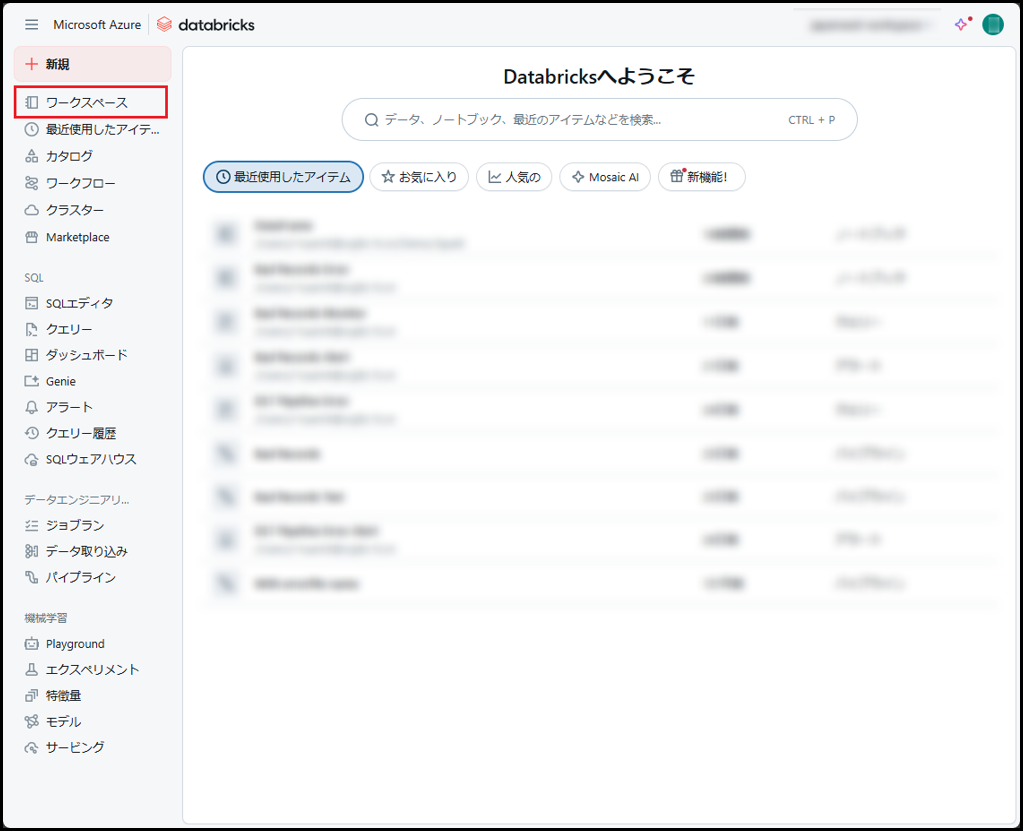Click the ダッシュボード grid icon
Viewport: 1023px width, 831px height.
(x=31, y=355)
